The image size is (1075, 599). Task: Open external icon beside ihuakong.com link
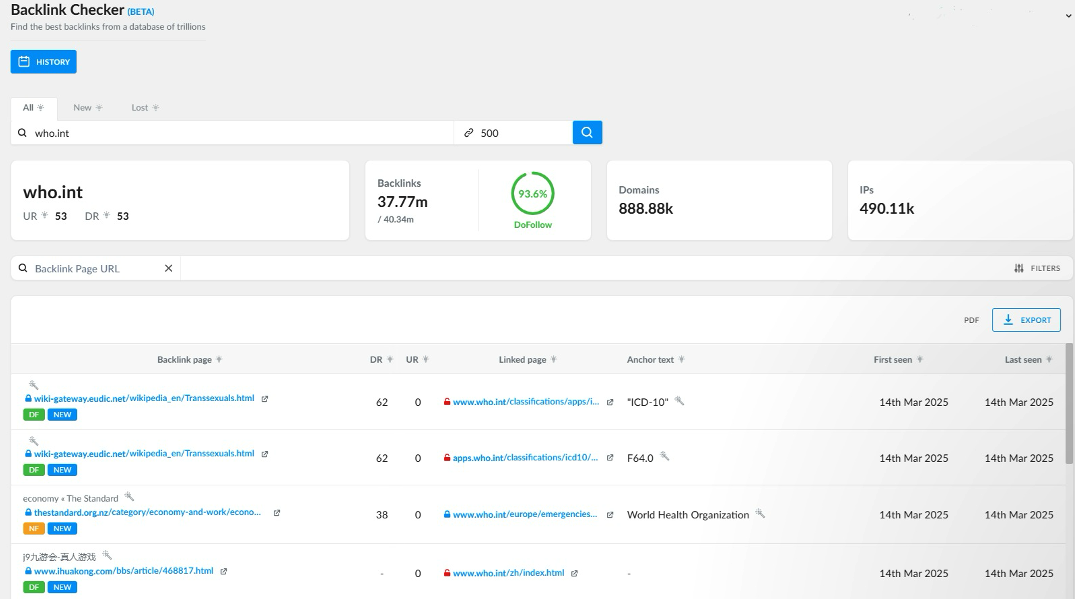[224, 571]
